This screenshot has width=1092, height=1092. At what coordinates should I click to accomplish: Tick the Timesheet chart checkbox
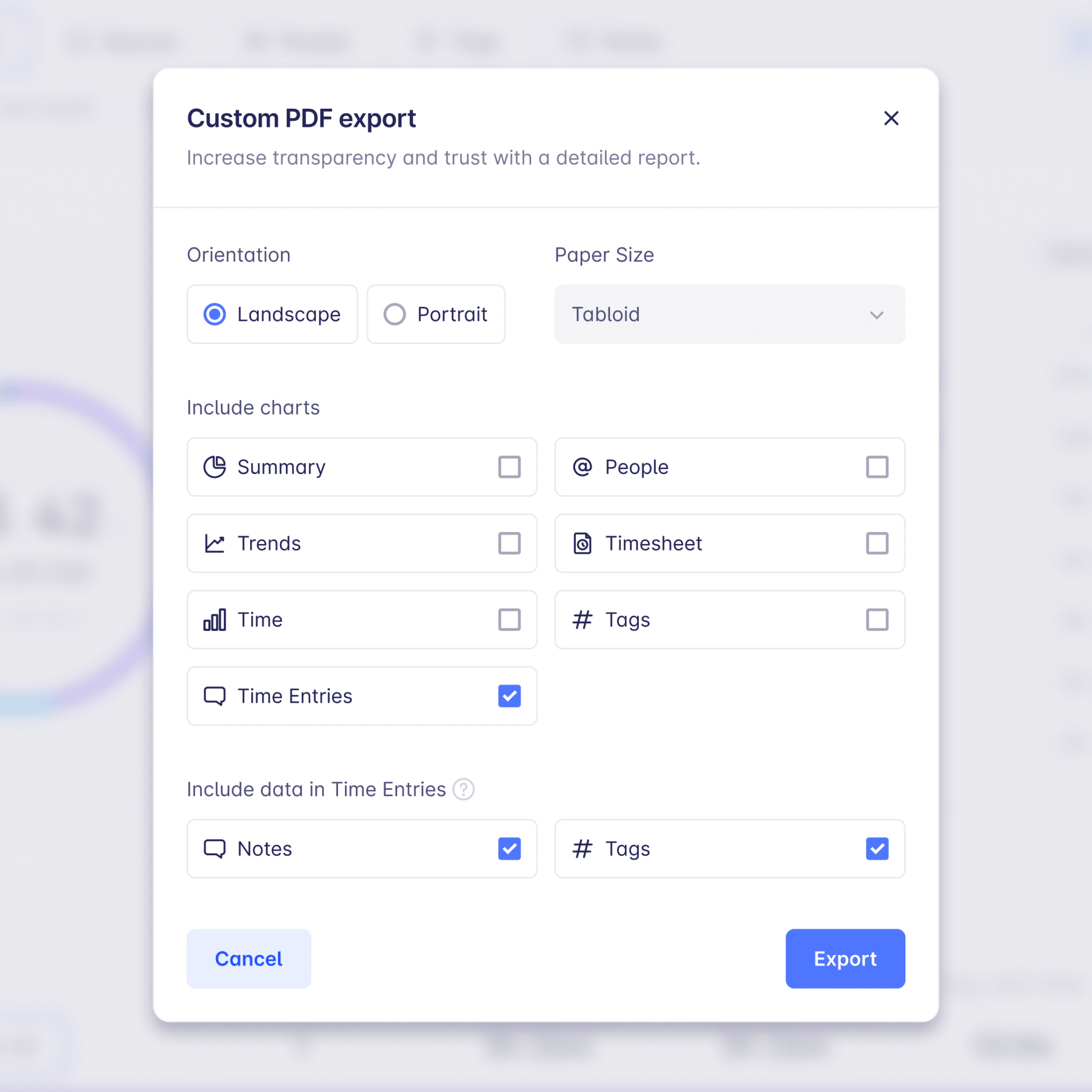pos(877,543)
